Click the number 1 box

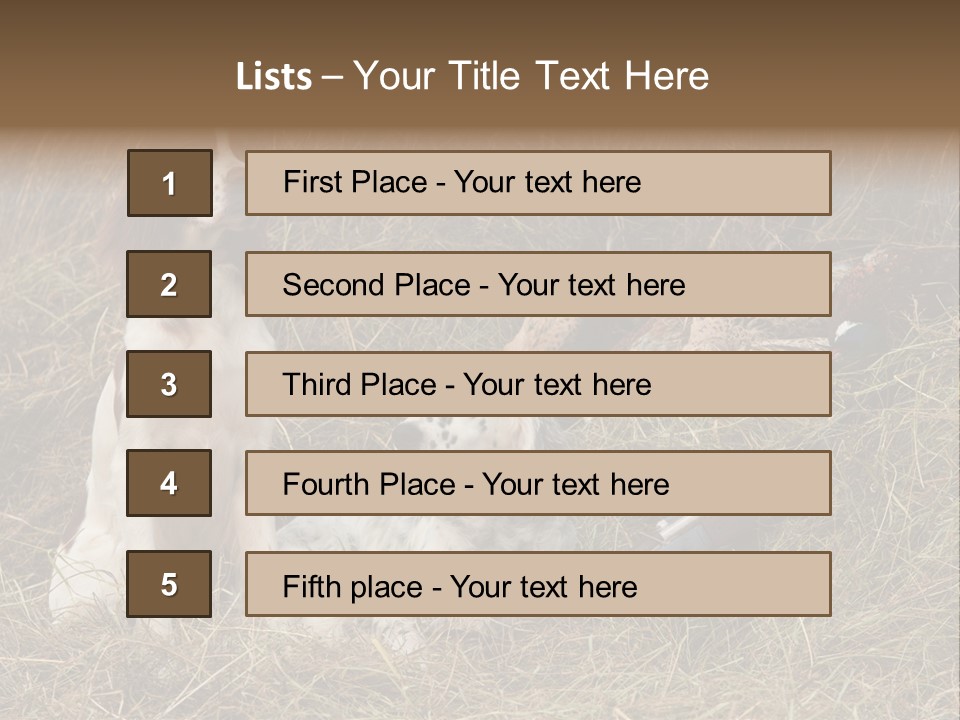(169, 183)
